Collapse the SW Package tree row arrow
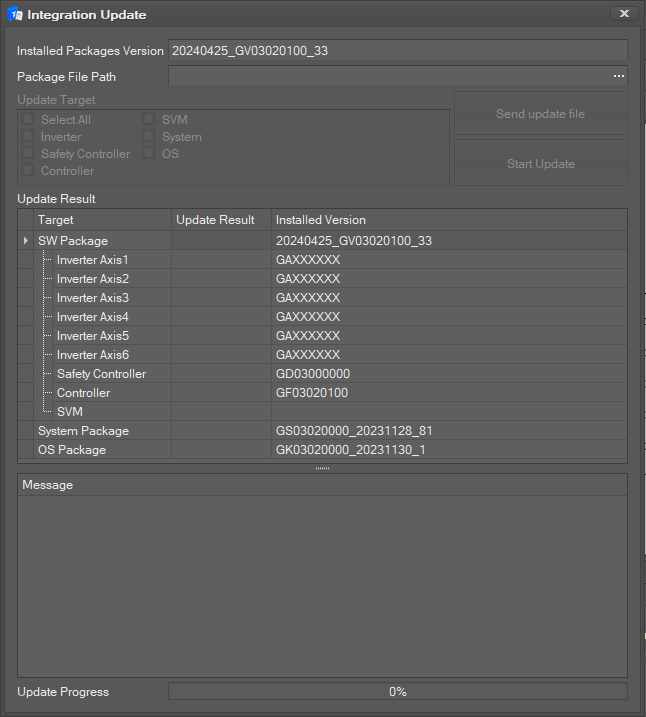 [x=26, y=241]
